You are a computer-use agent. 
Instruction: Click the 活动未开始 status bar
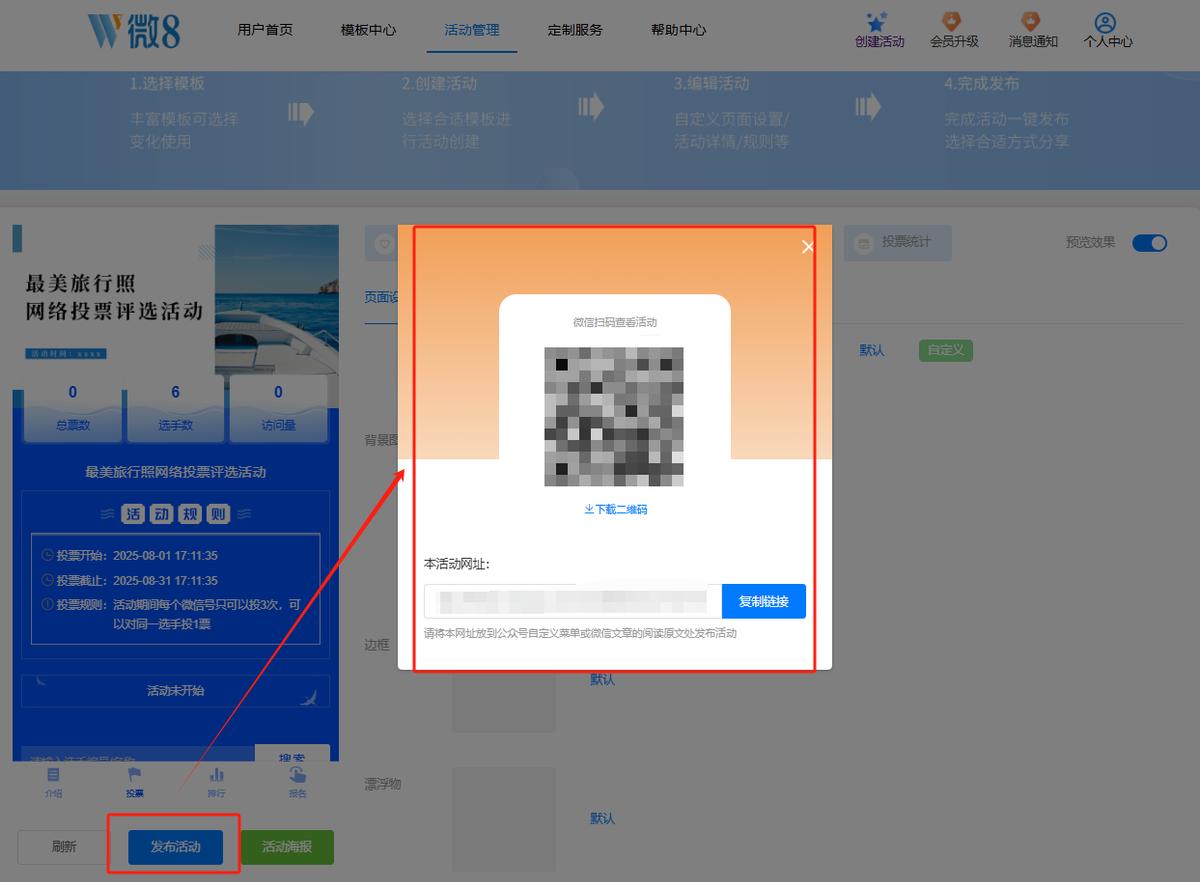175,690
